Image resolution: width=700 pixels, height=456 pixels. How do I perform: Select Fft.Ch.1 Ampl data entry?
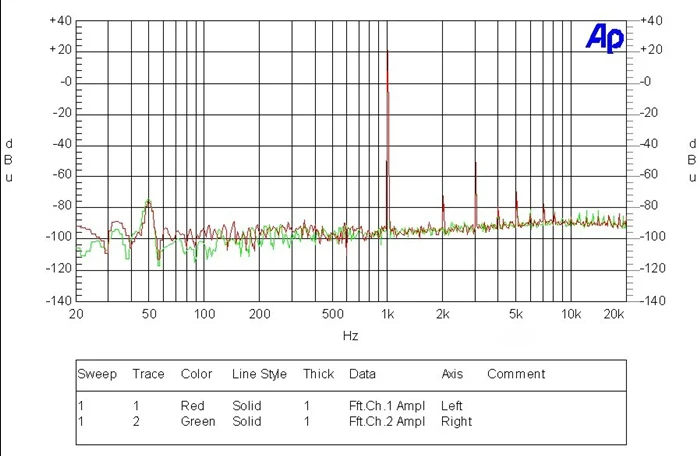click(x=387, y=406)
